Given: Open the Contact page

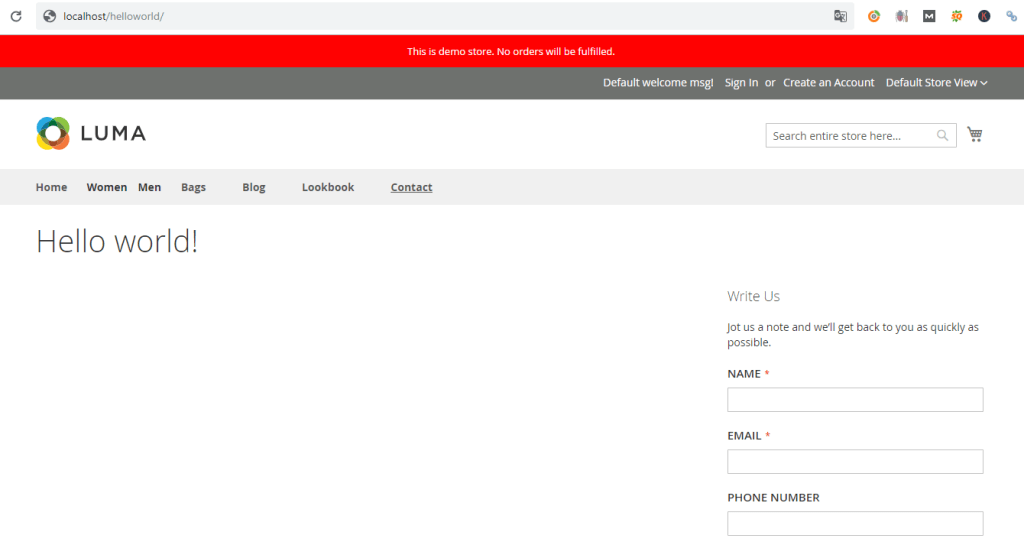Looking at the screenshot, I should point(411,187).
